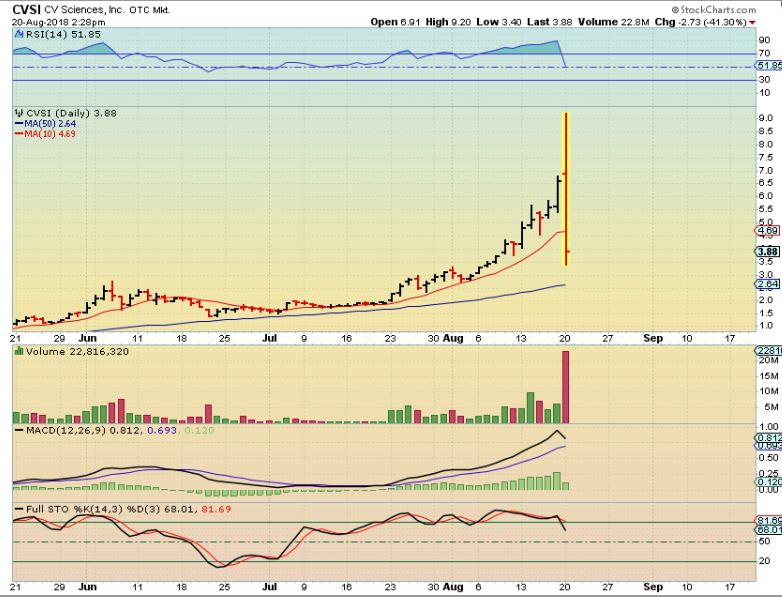This screenshot has width=782, height=597.
Task: Click the StockCharts.com watermark link
Action: click(713, 9)
